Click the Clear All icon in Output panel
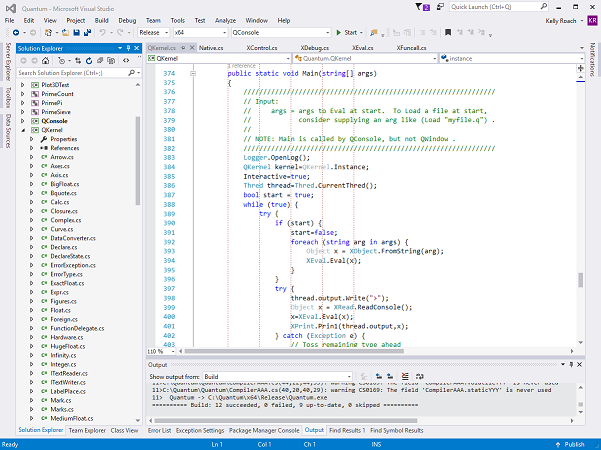Image resolution: width=601 pixels, height=450 pixels. (405, 376)
